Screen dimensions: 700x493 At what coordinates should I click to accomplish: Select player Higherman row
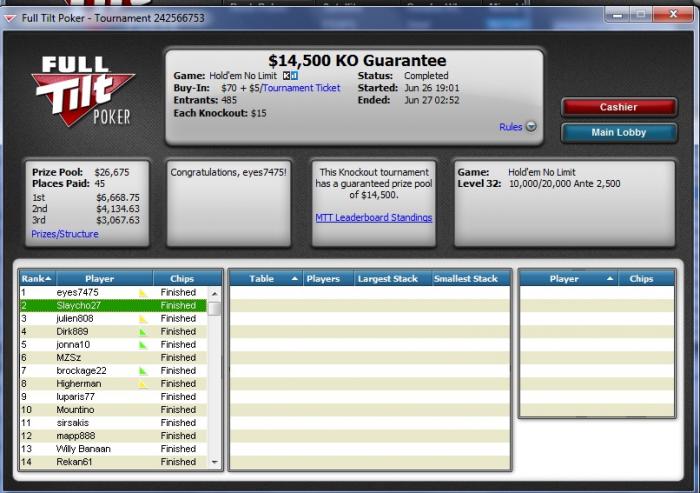click(x=113, y=384)
